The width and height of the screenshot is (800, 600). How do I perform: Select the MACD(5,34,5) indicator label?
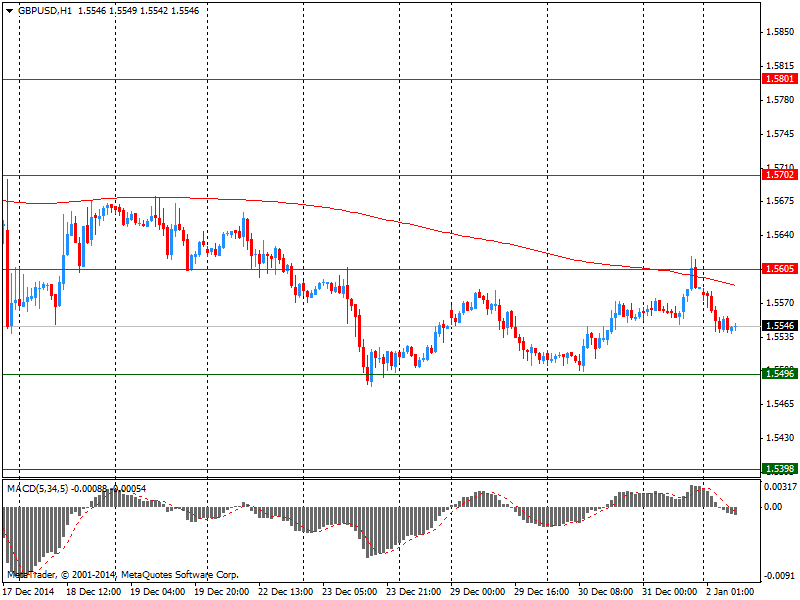[37, 489]
